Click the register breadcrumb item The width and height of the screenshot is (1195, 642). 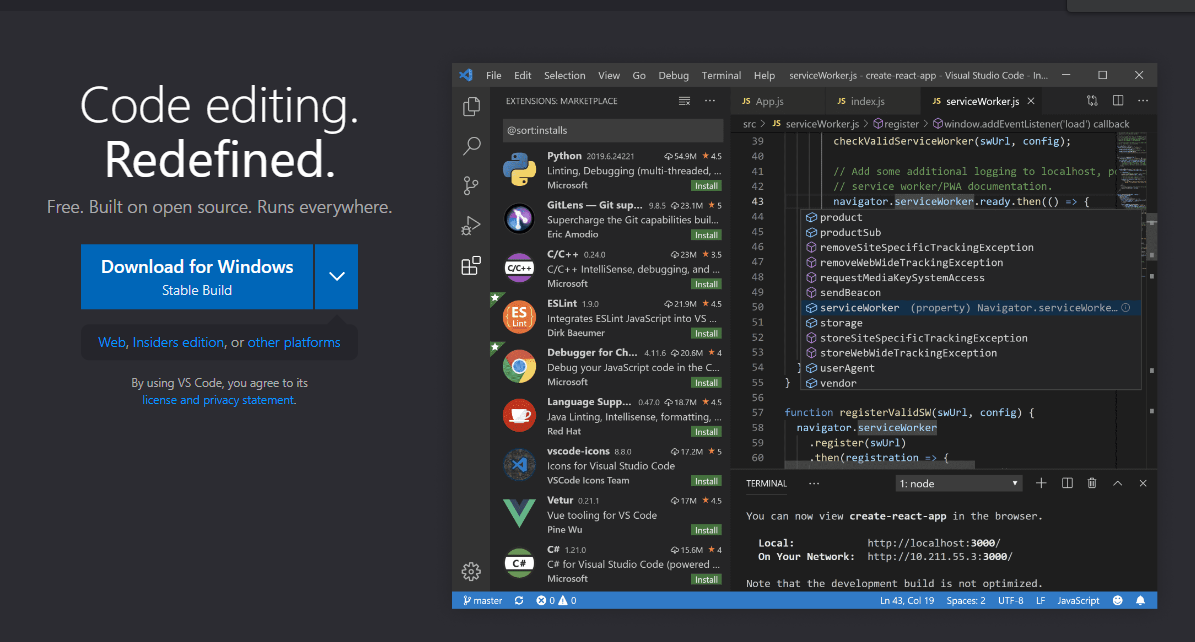[x=895, y=124]
